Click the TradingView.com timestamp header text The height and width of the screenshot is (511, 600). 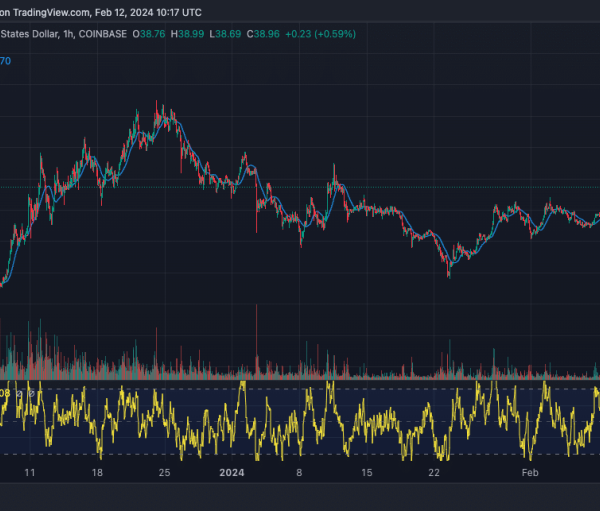(x=101, y=13)
